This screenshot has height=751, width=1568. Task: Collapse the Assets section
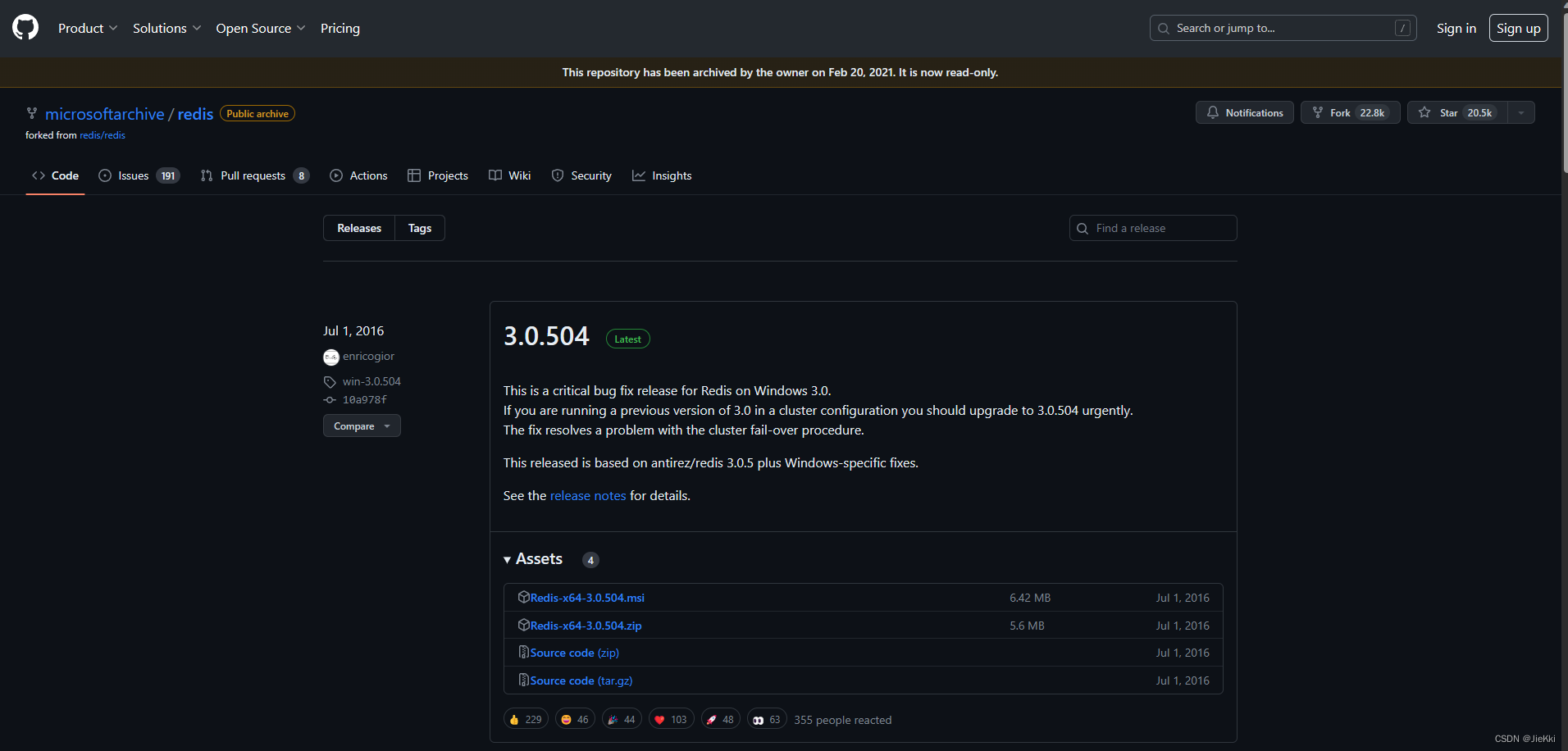(x=533, y=559)
